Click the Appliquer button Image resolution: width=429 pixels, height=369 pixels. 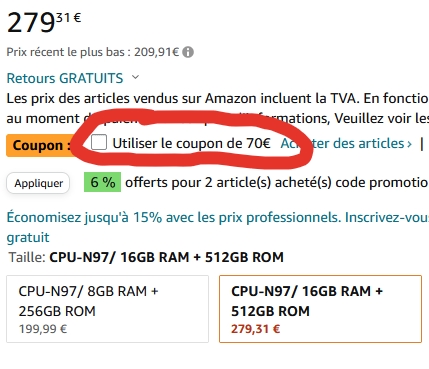(x=38, y=183)
